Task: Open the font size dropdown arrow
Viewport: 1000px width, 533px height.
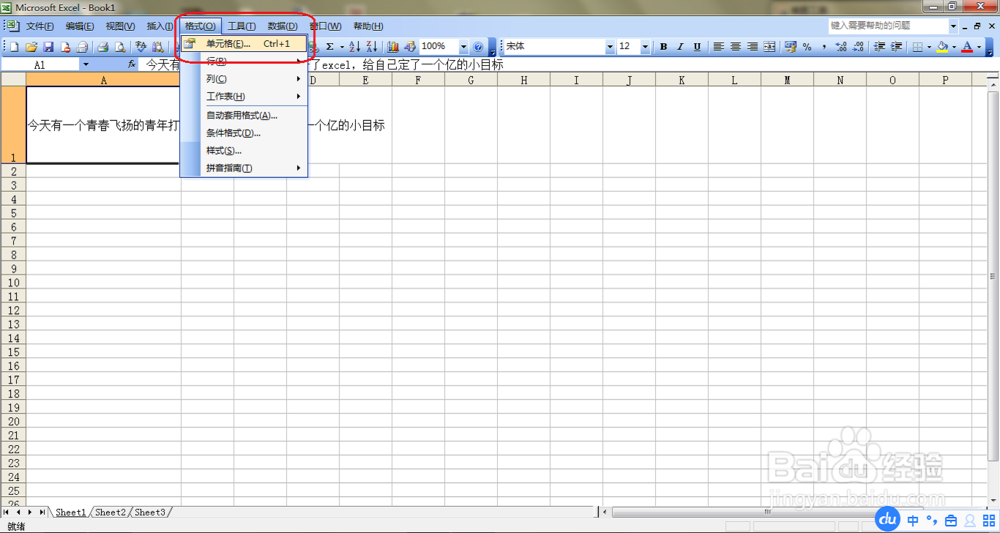Action: click(x=645, y=47)
